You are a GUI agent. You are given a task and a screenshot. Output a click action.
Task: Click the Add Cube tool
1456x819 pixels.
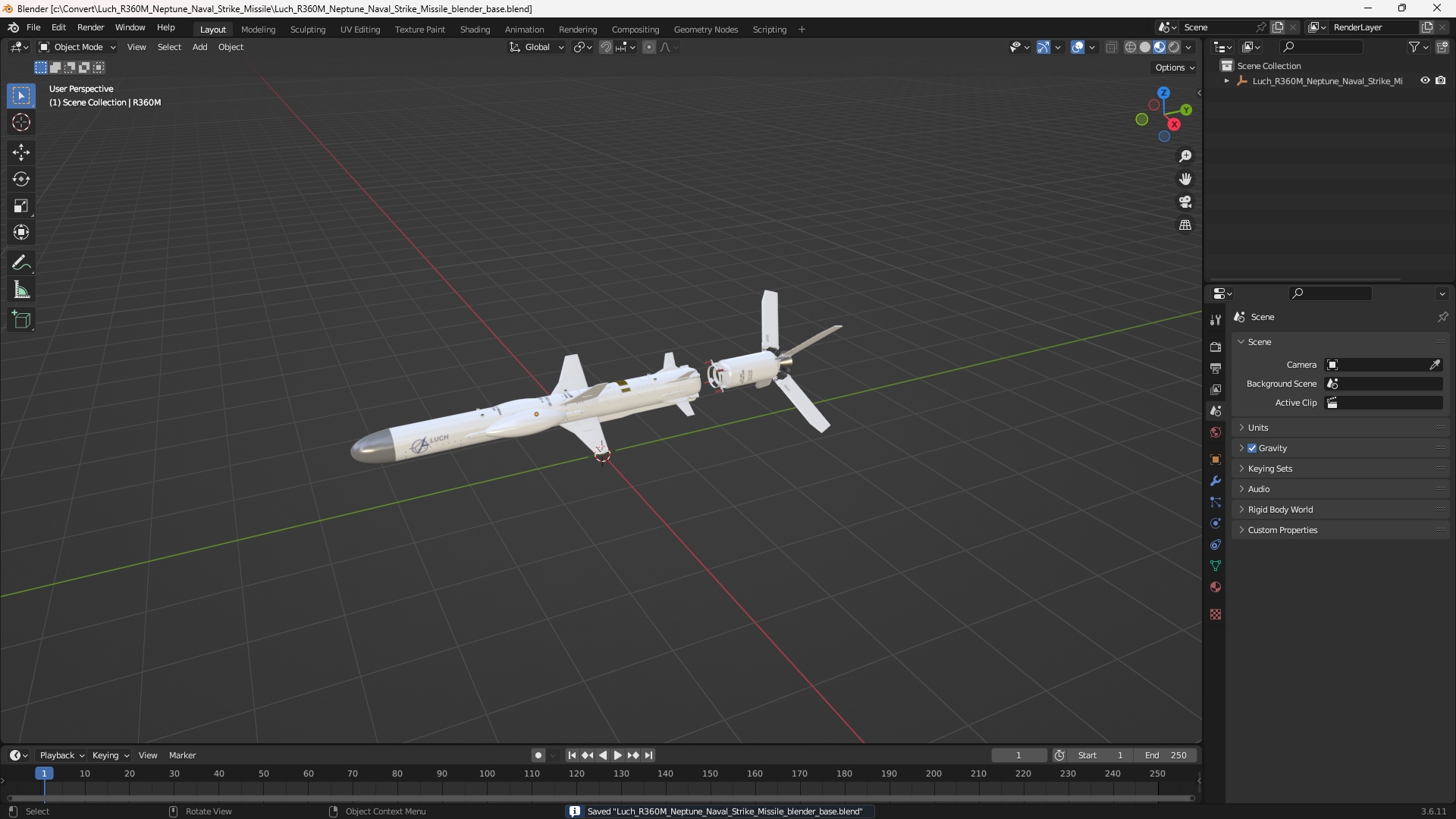point(21,320)
